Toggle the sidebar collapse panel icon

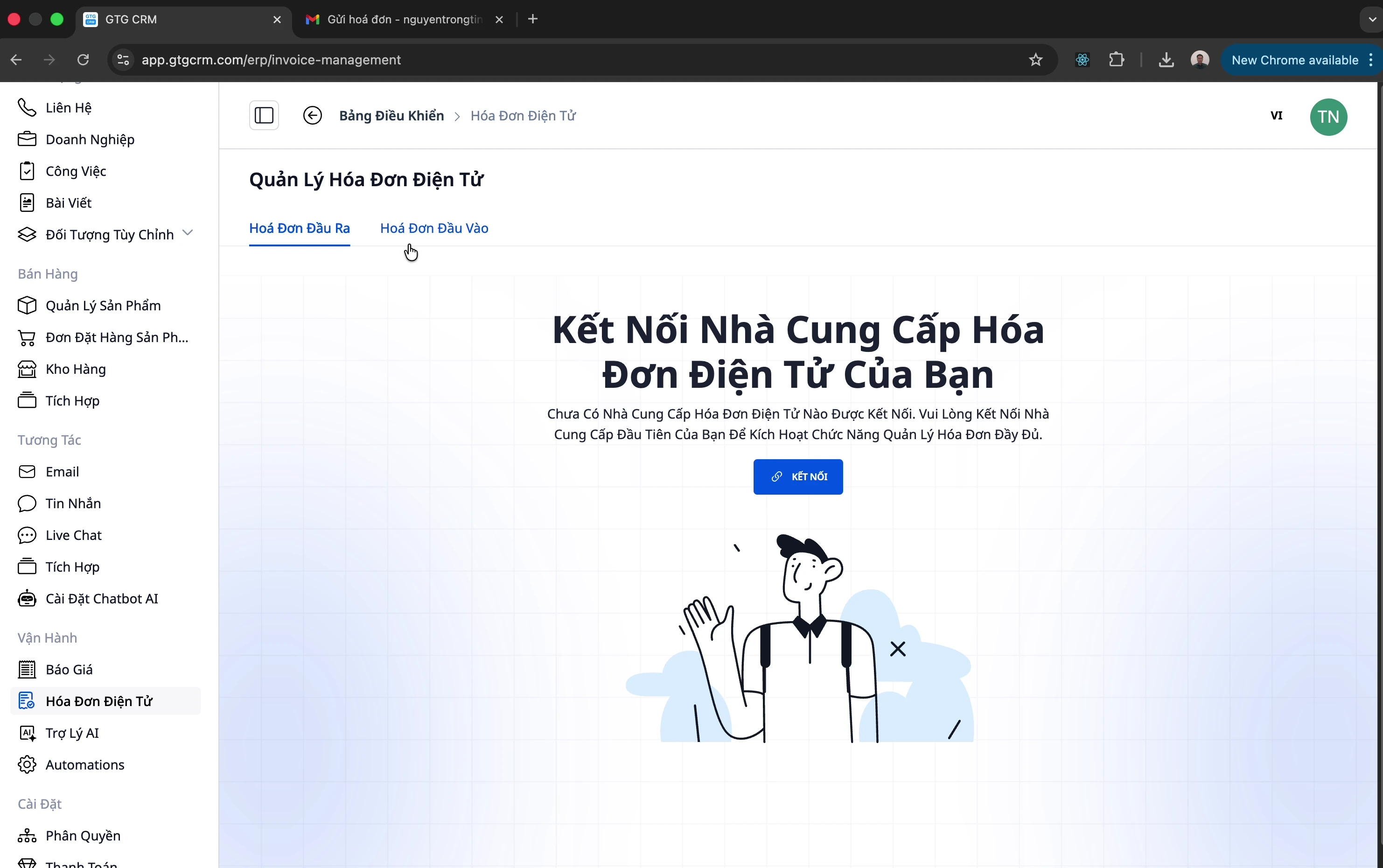[x=264, y=115]
